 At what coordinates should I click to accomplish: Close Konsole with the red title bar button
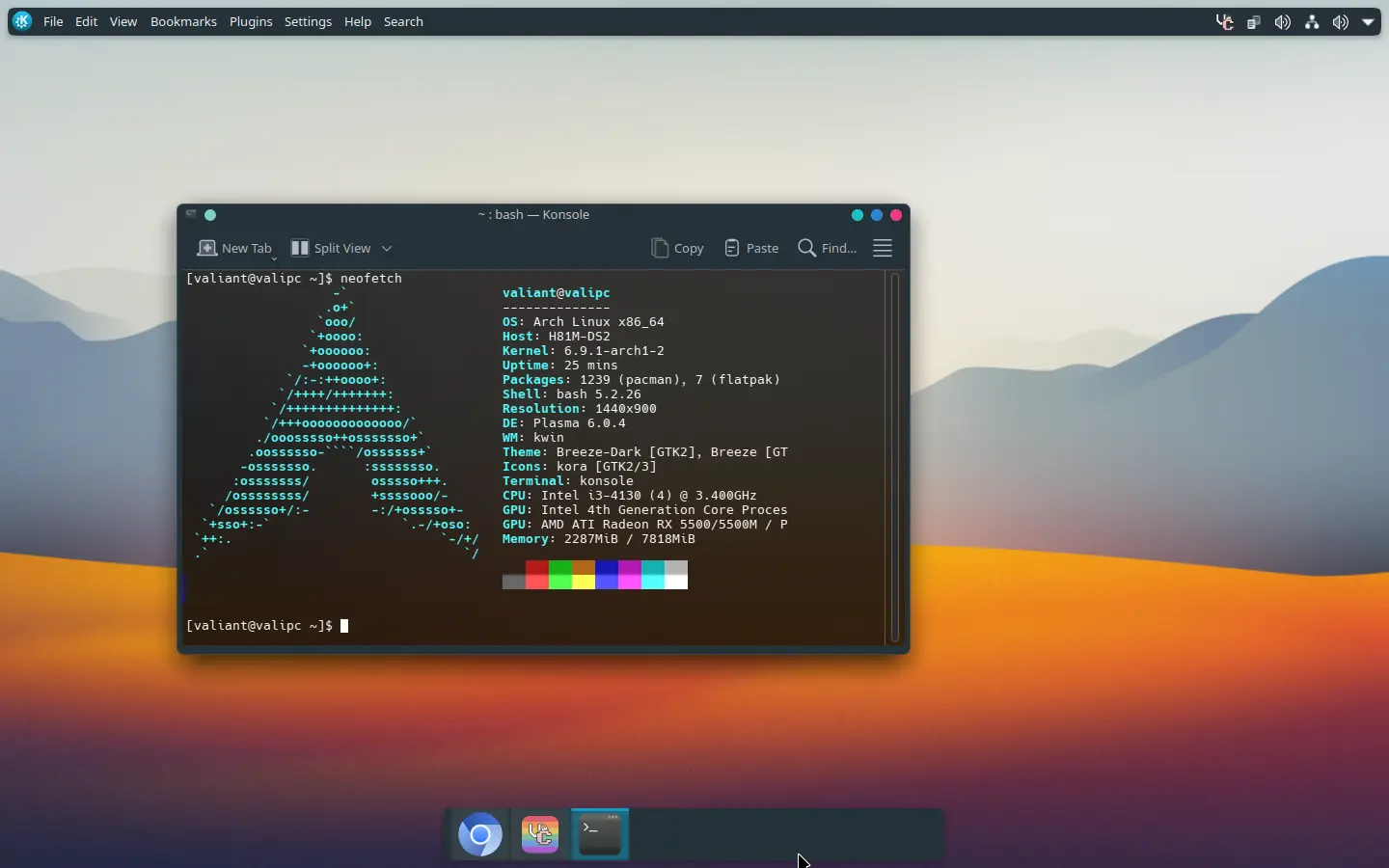coord(896,215)
